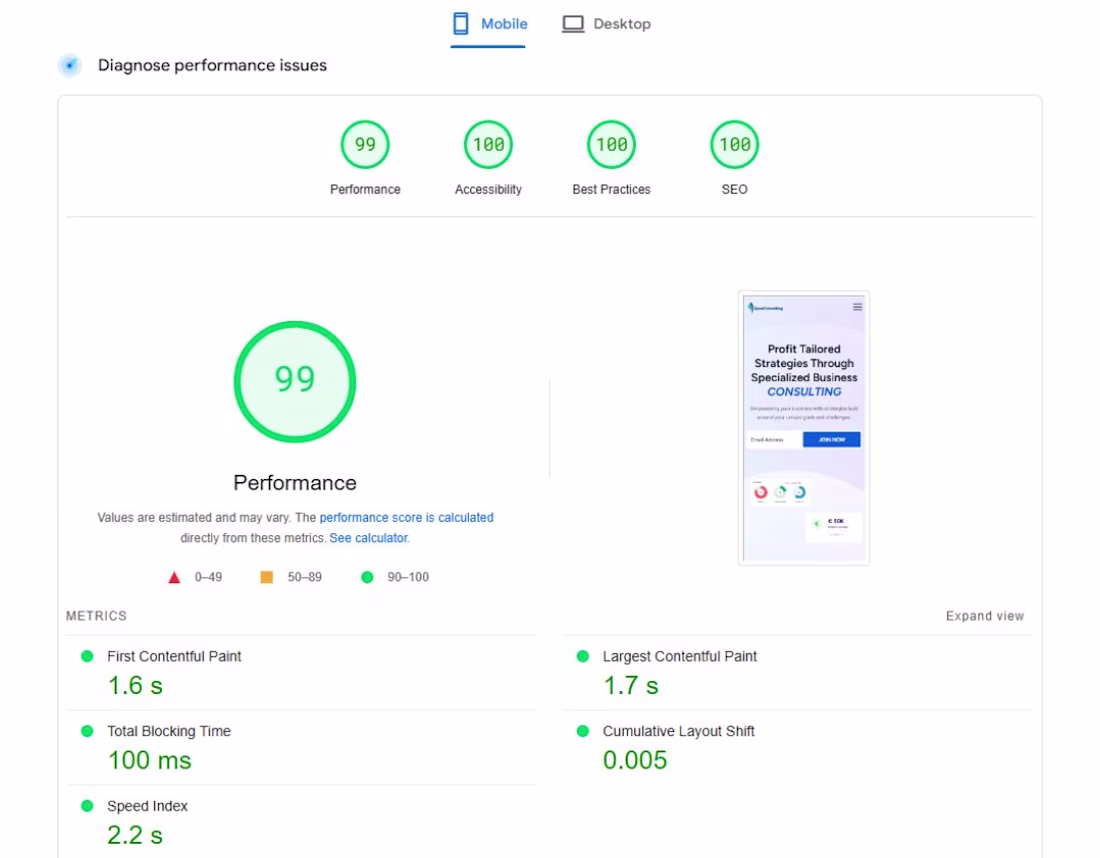Click the Performance score 99 gauge
Image resolution: width=1100 pixels, height=858 pixels.
[x=365, y=145]
